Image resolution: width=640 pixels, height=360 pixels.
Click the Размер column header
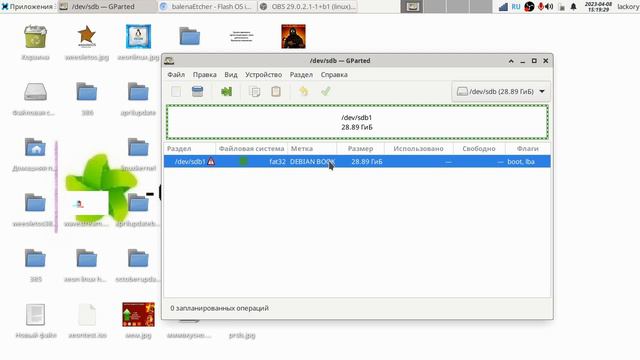pyautogui.click(x=360, y=149)
